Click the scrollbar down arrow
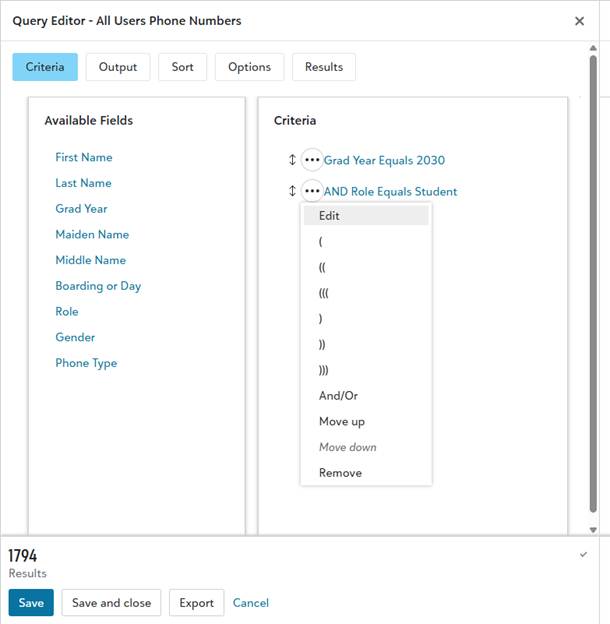This screenshot has height=624, width=610. [593, 530]
